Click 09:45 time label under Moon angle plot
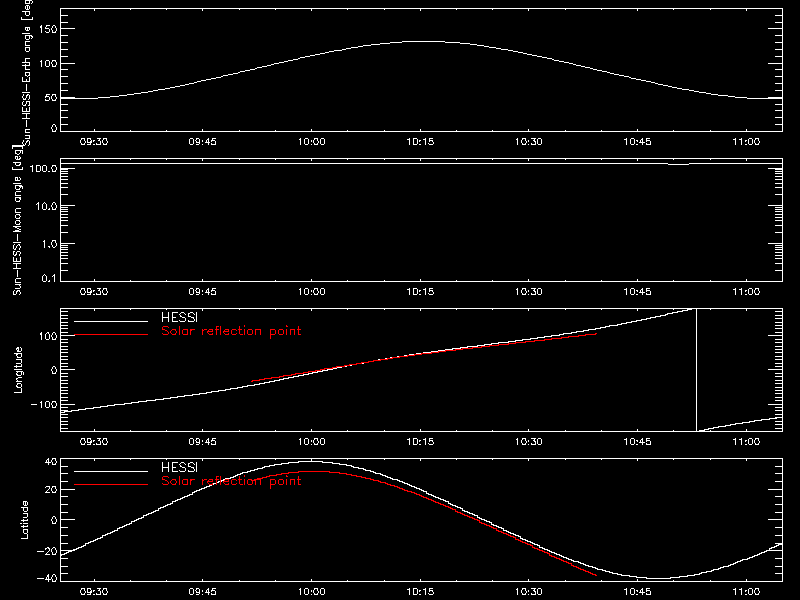Screen dimensions: 800x600 [203, 292]
